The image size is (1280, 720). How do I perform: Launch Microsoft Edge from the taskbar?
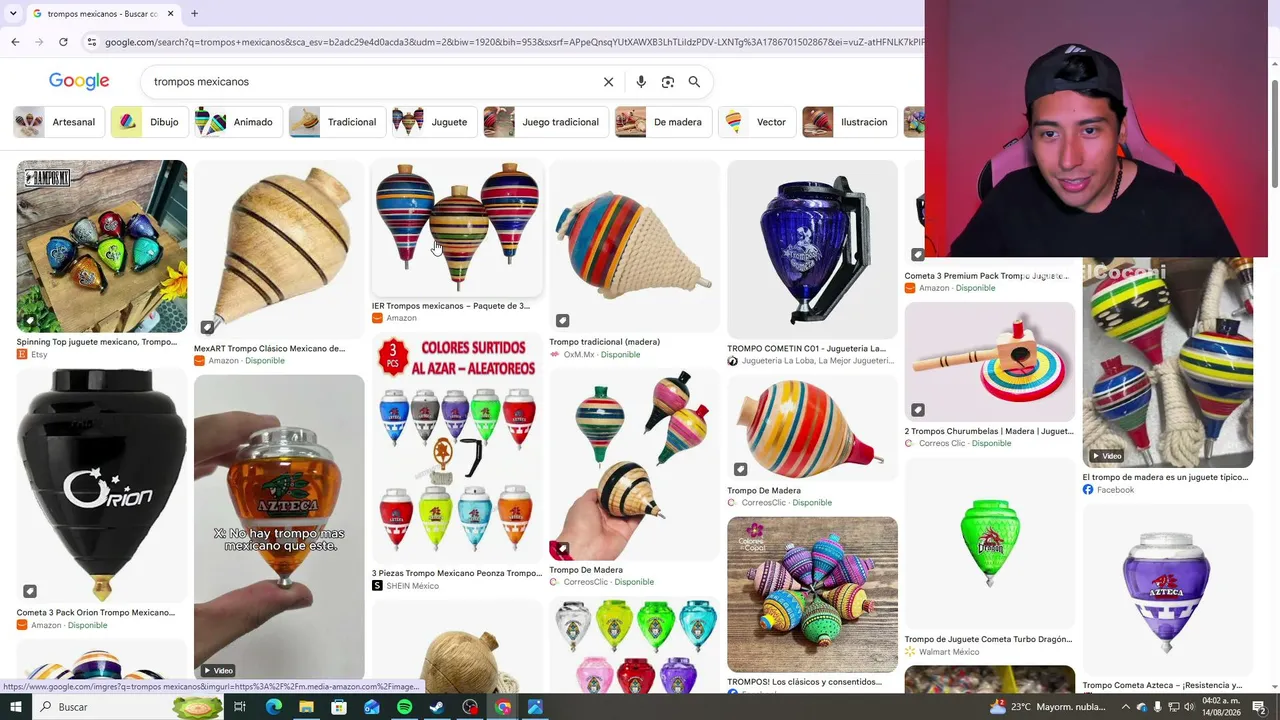click(x=273, y=707)
